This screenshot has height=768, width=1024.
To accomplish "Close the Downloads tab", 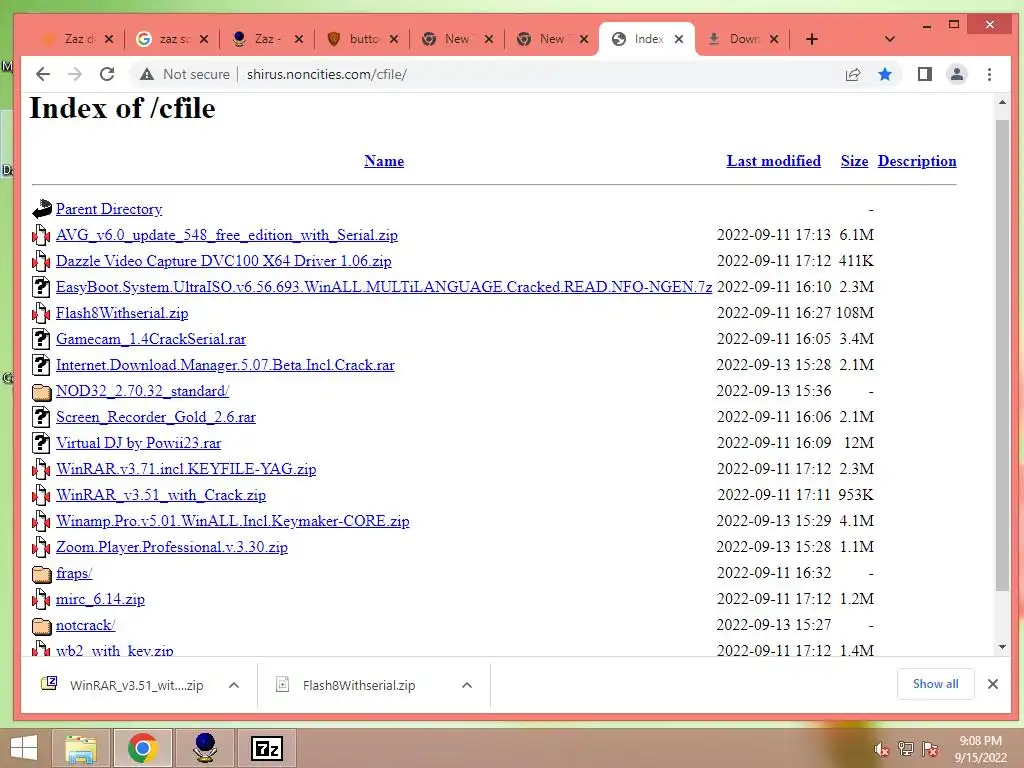I will (x=774, y=39).
